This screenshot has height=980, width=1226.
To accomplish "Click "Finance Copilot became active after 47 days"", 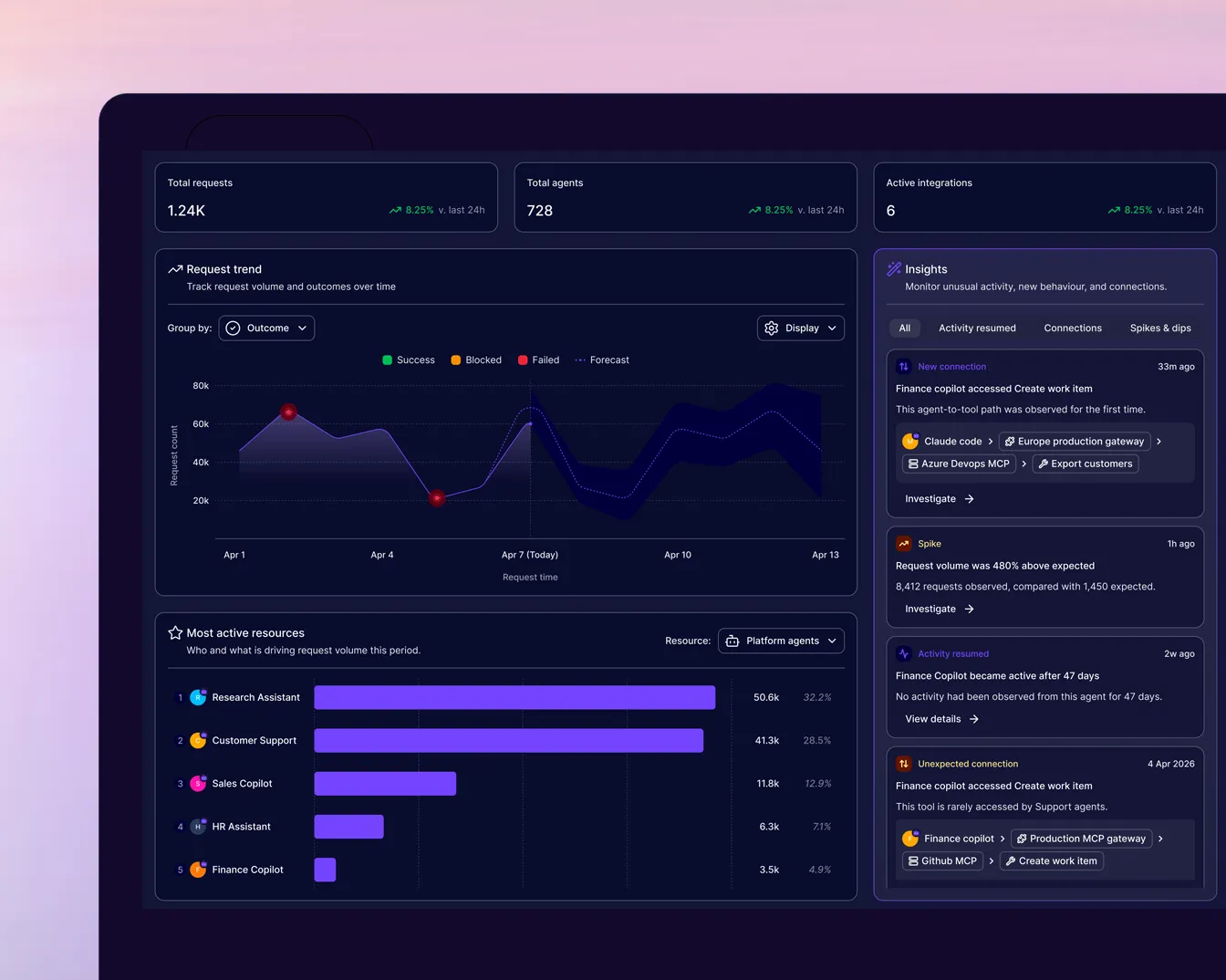I will pyautogui.click(x=997, y=676).
